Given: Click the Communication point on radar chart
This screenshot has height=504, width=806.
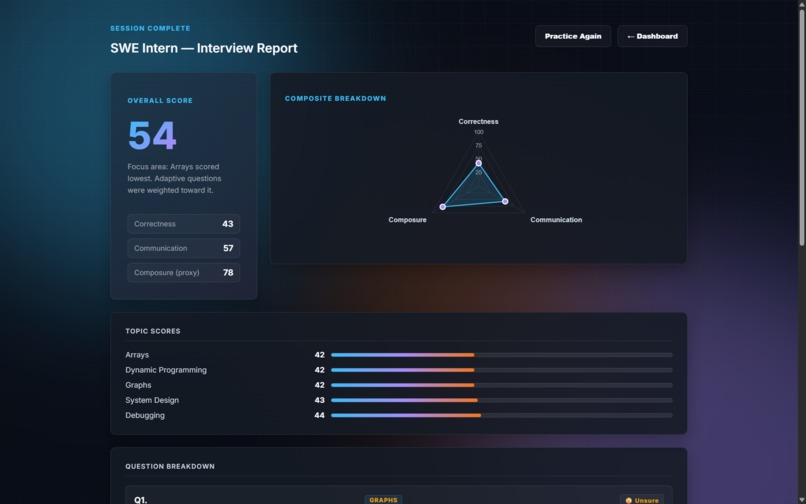Looking at the screenshot, I should click(x=505, y=201).
